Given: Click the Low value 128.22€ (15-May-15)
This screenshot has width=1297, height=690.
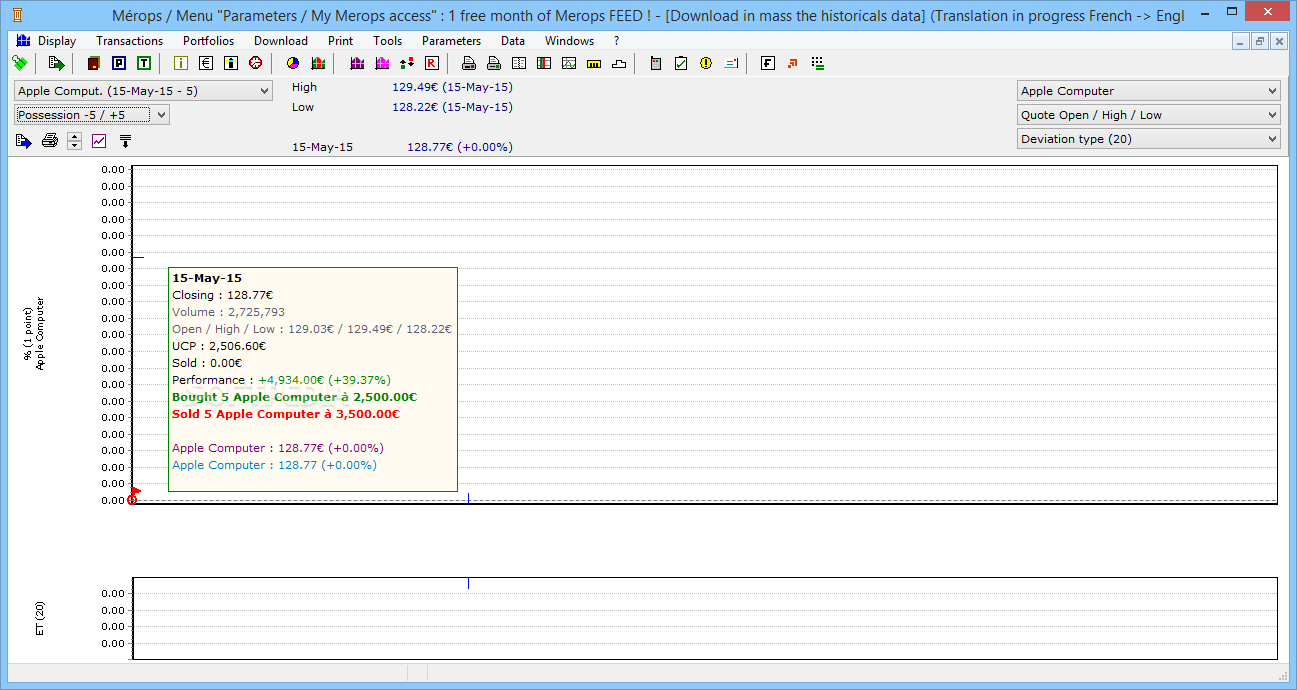Looking at the screenshot, I should click(452, 107).
